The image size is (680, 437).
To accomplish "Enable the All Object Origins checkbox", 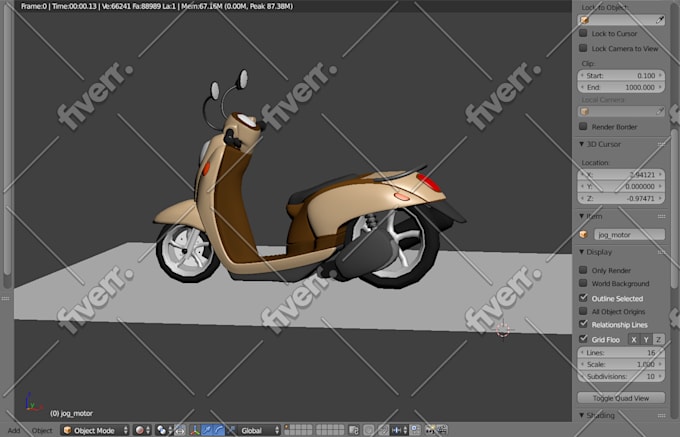I will click(x=583, y=311).
